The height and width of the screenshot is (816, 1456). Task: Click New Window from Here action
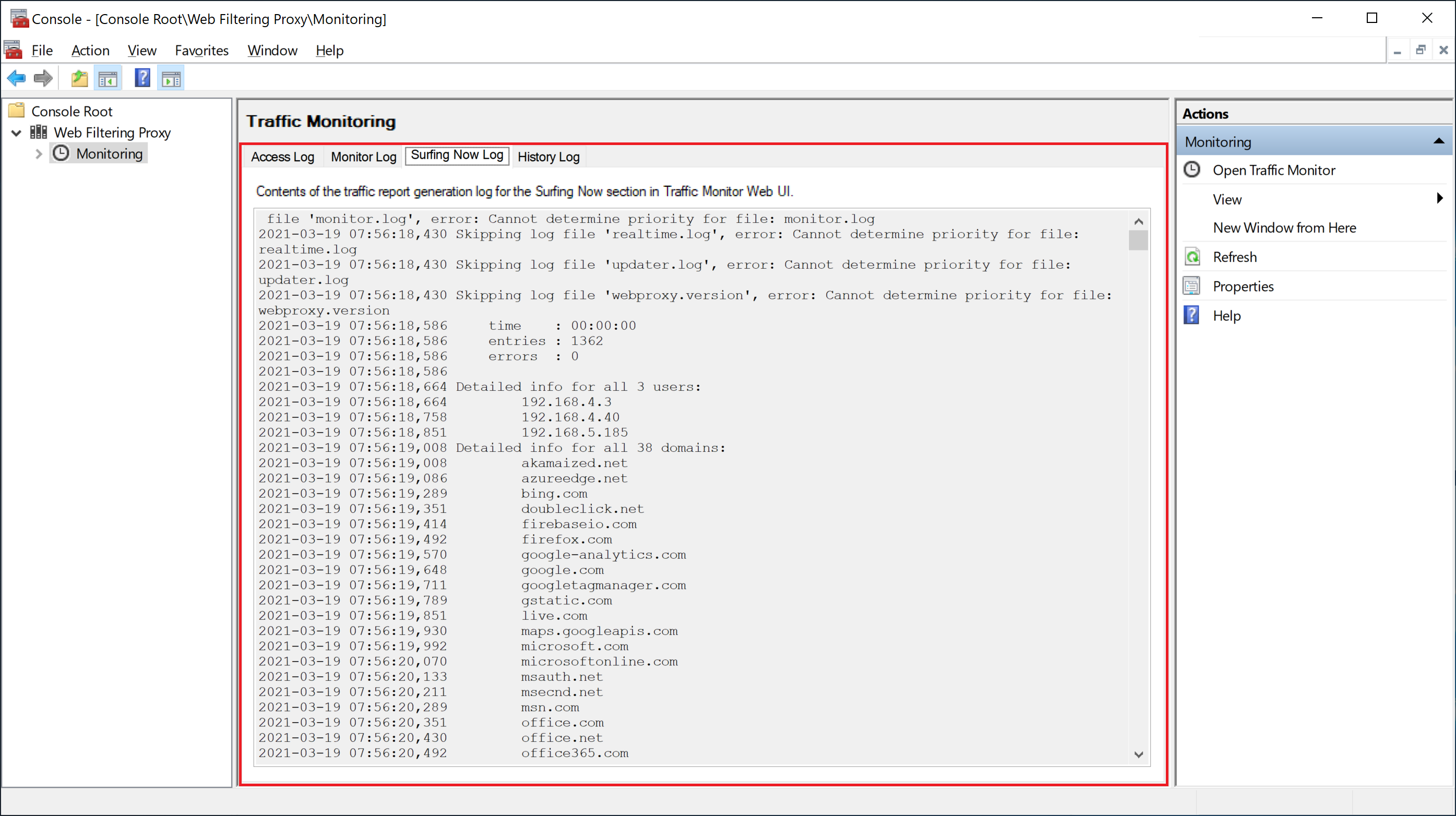pyautogui.click(x=1284, y=227)
